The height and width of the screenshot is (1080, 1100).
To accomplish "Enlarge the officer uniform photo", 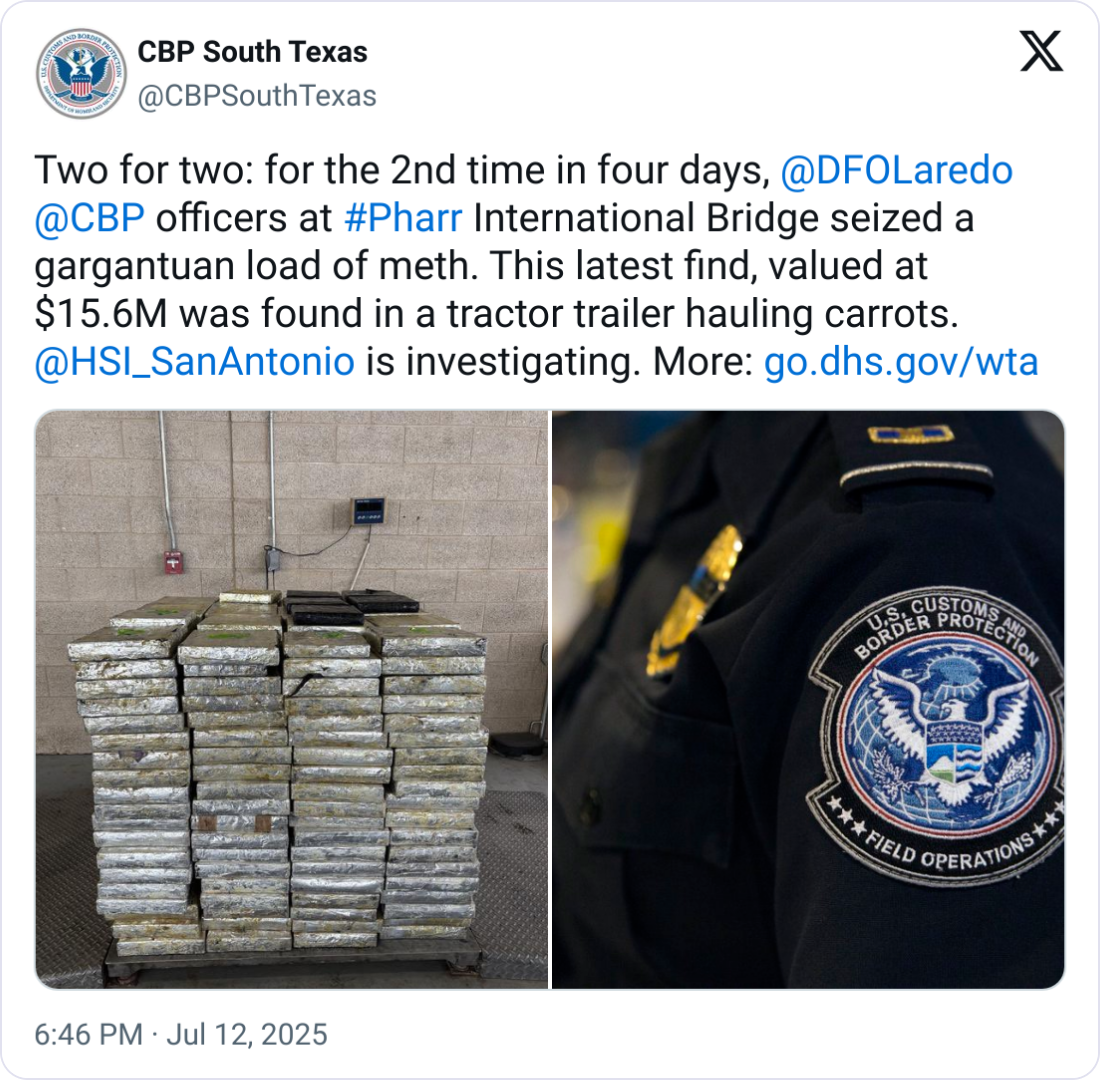I will pos(808,700).
